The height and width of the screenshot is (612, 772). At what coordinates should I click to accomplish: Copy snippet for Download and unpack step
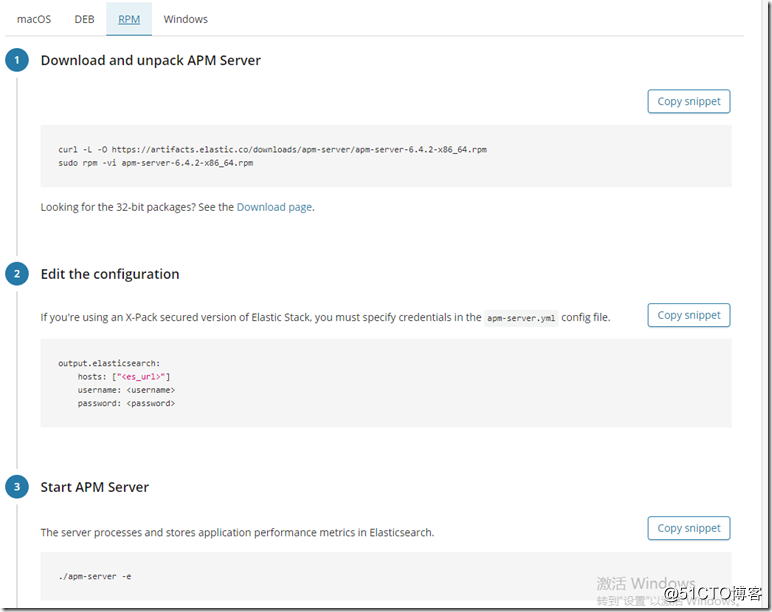tap(688, 101)
